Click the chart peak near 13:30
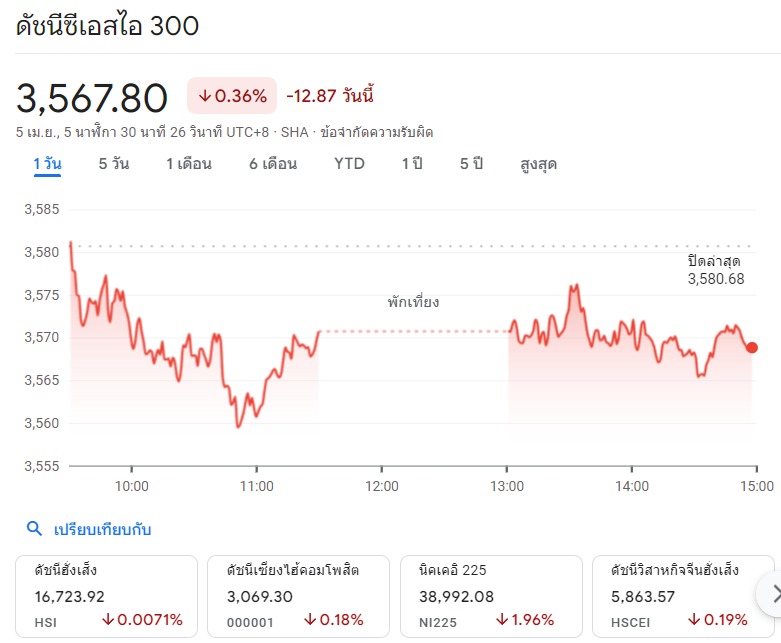Image resolution: width=781 pixels, height=643 pixels. click(574, 287)
